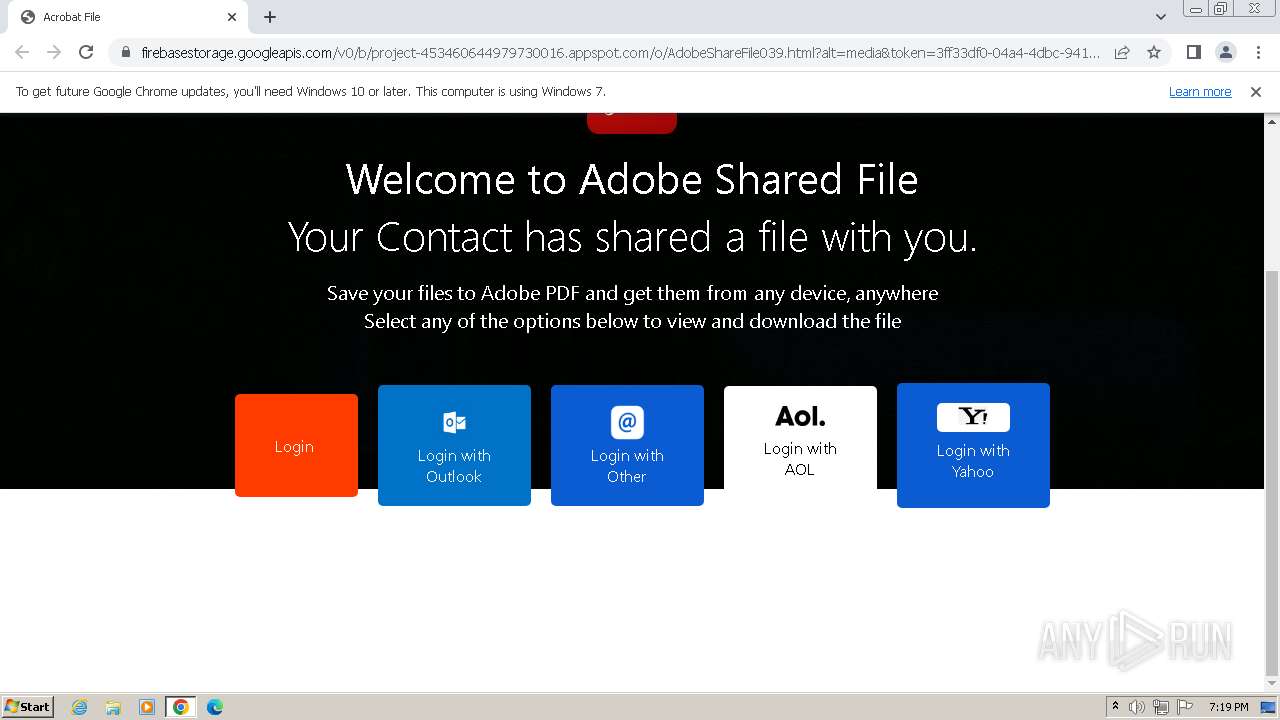Click the address bar URL
Viewport: 1280px width, 720px height.
(620, 52)
